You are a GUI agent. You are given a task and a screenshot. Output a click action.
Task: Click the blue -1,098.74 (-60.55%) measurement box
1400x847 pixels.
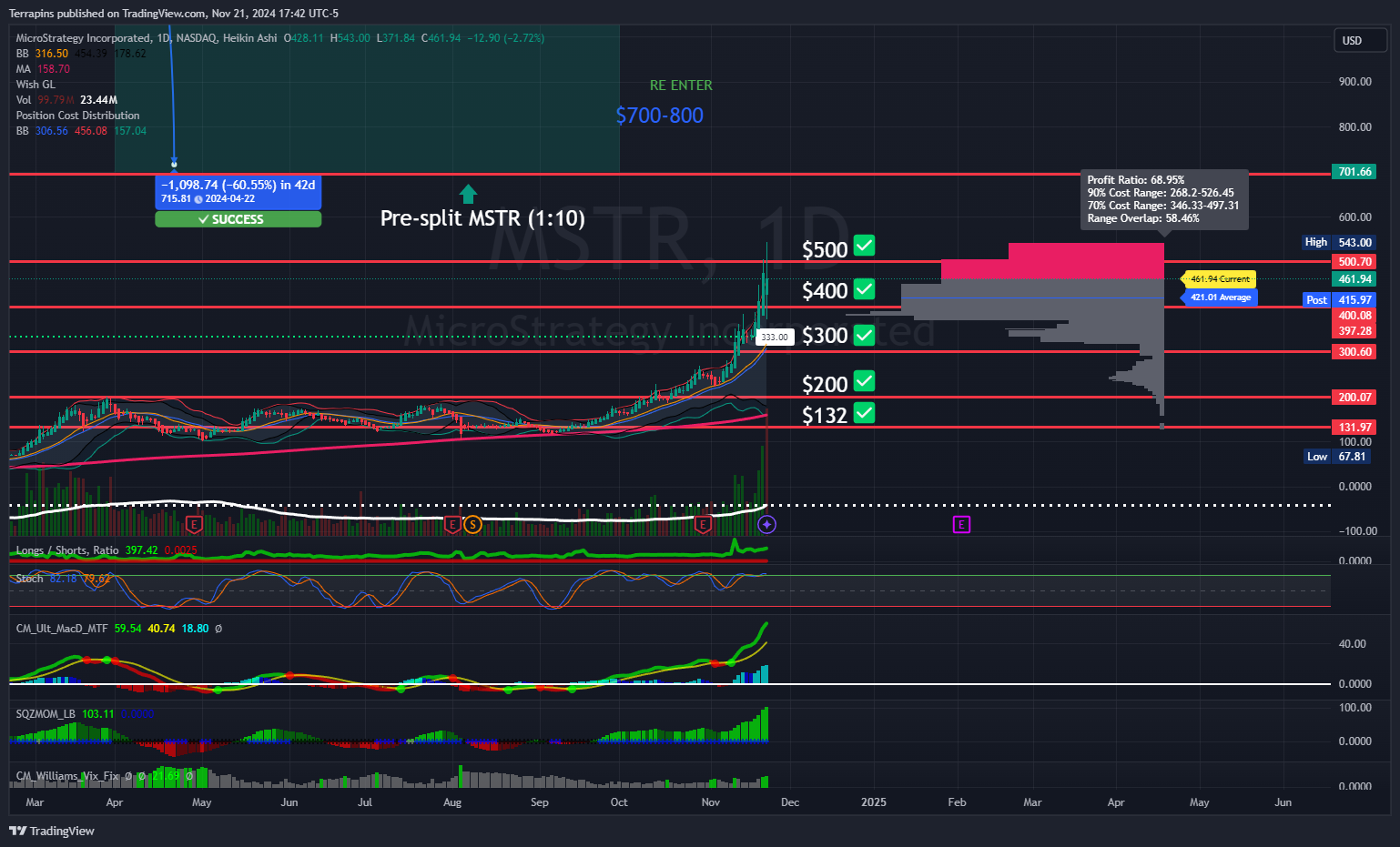(238, 191)
